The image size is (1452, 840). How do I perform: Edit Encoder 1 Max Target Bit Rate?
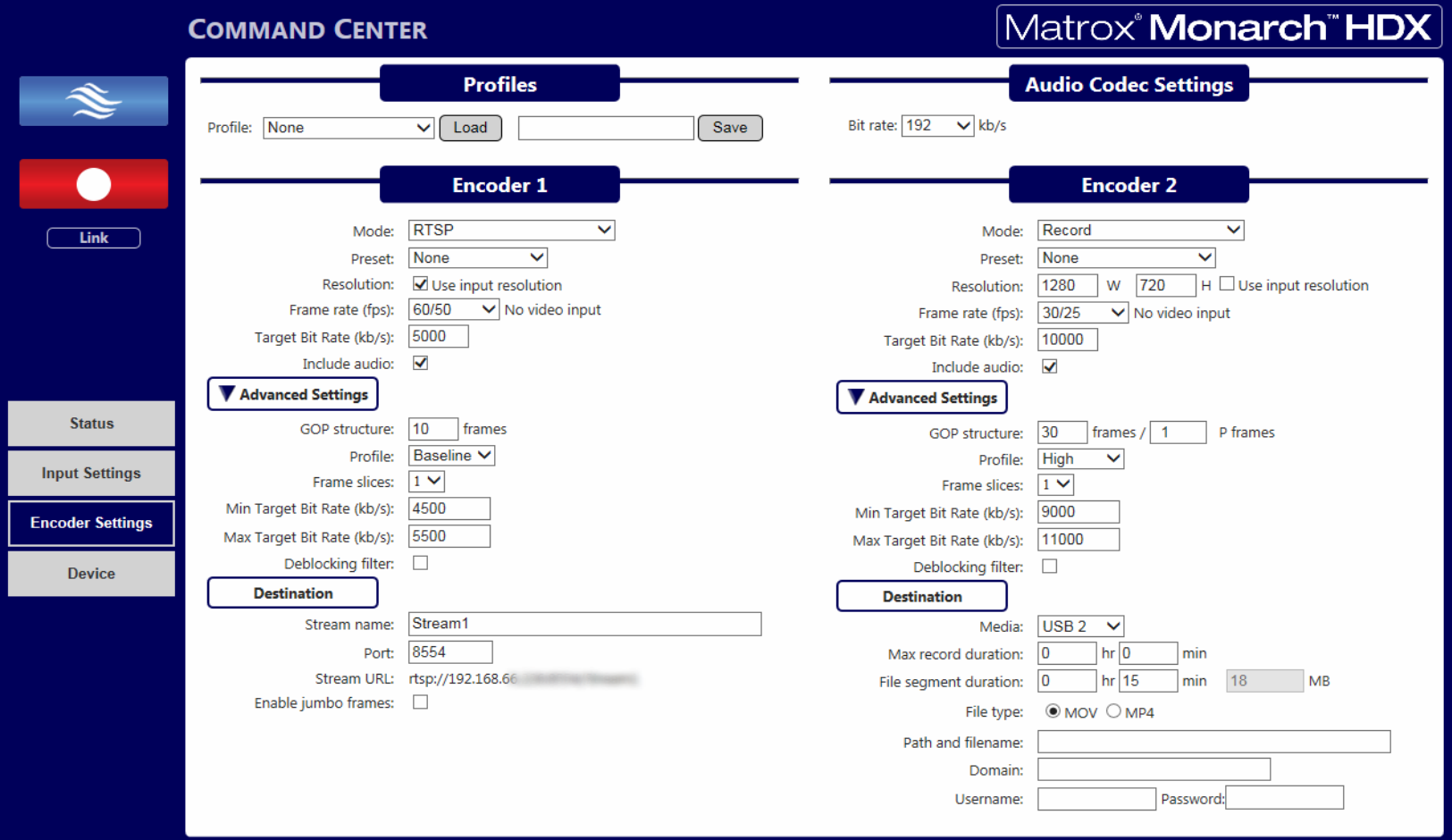tap(449, 536)
